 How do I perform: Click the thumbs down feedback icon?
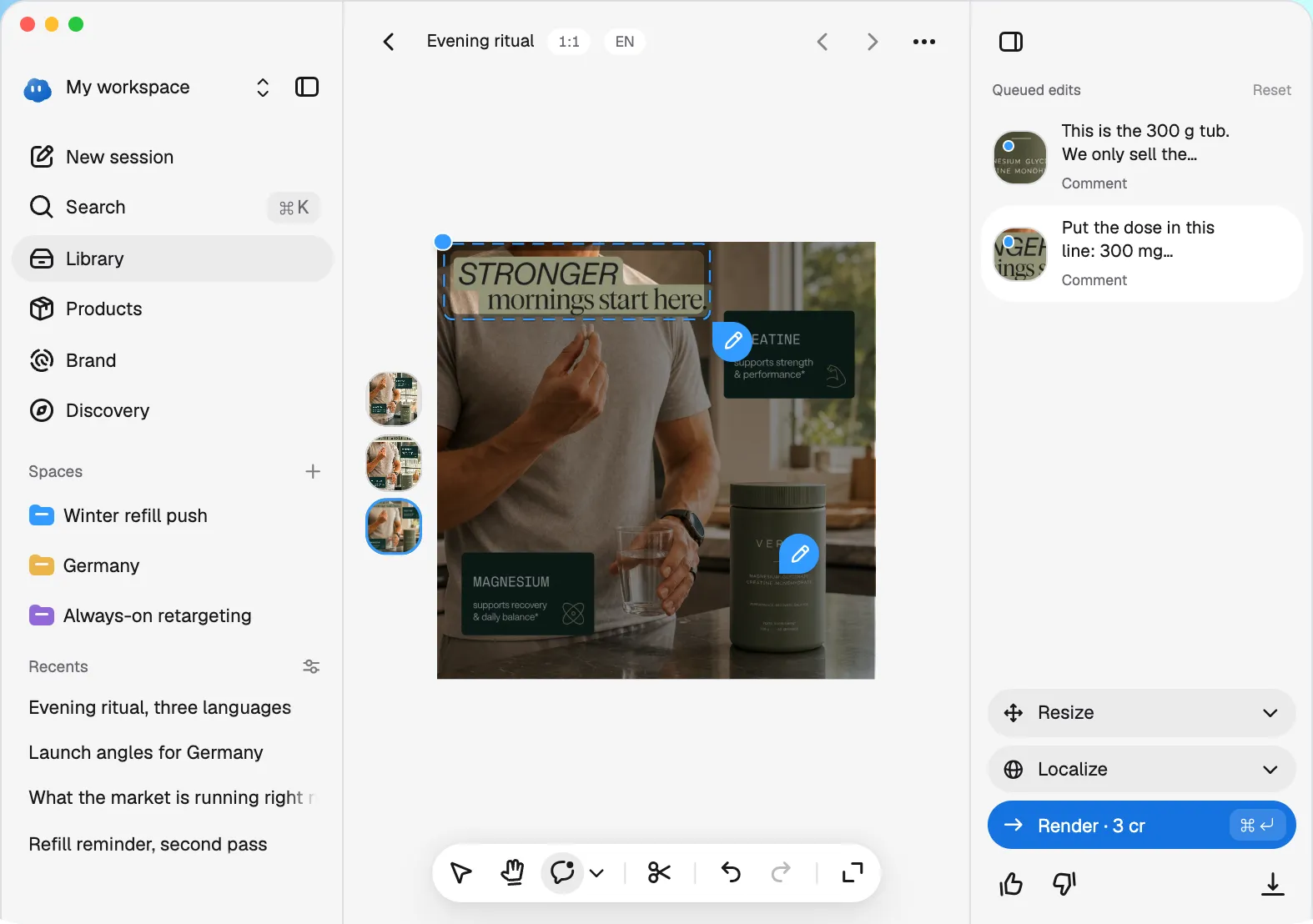pos(1064,883)
